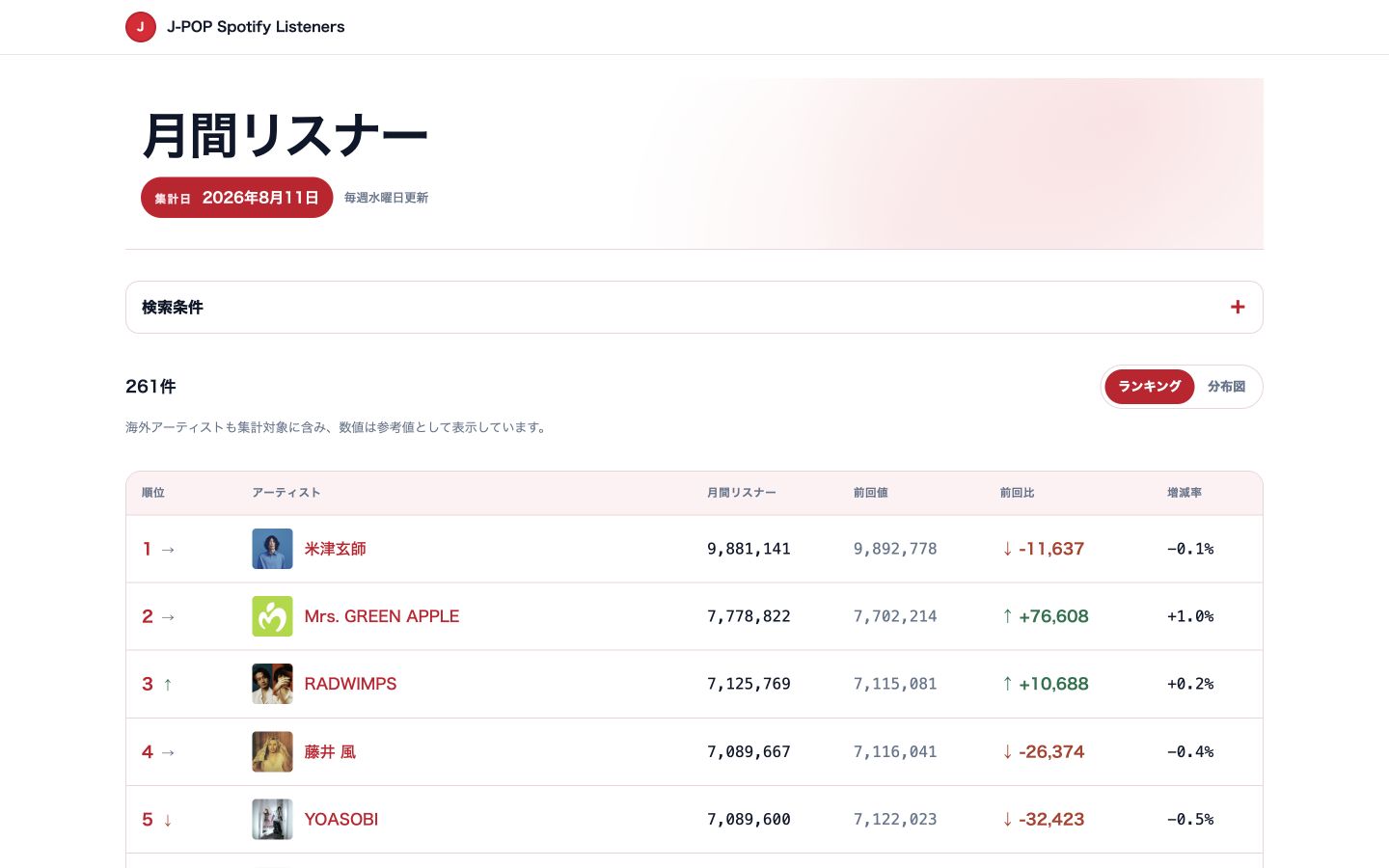Screen dimensions: 1389x868
Task: Sort by 前回比 column header
Action: pyautogui.click(x=1017, y=493)
